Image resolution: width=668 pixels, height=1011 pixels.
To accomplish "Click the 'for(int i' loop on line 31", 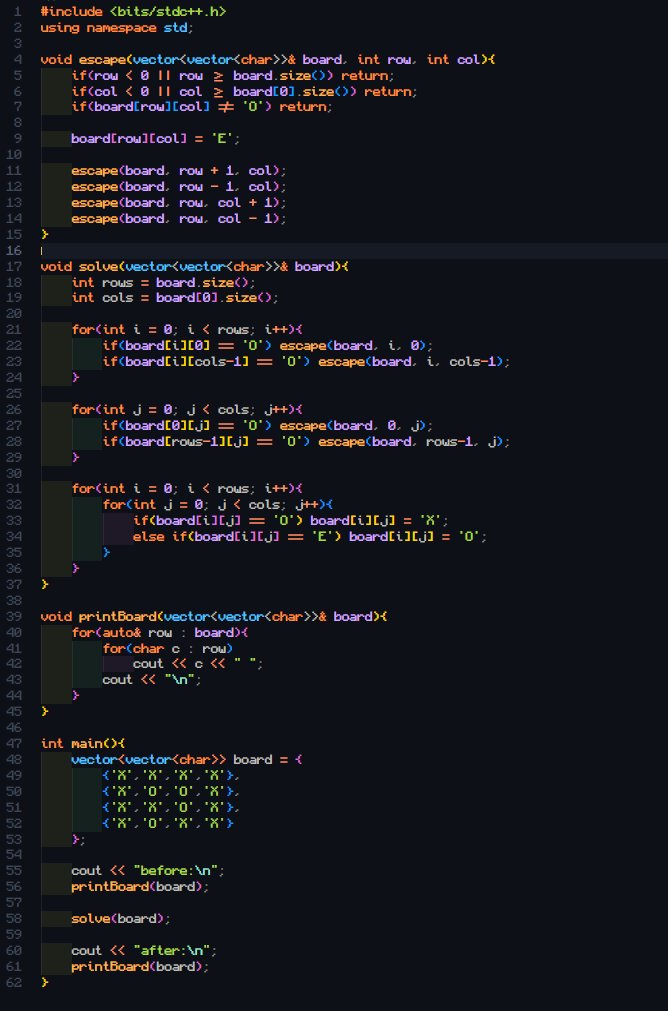I will tap(186, 489).
